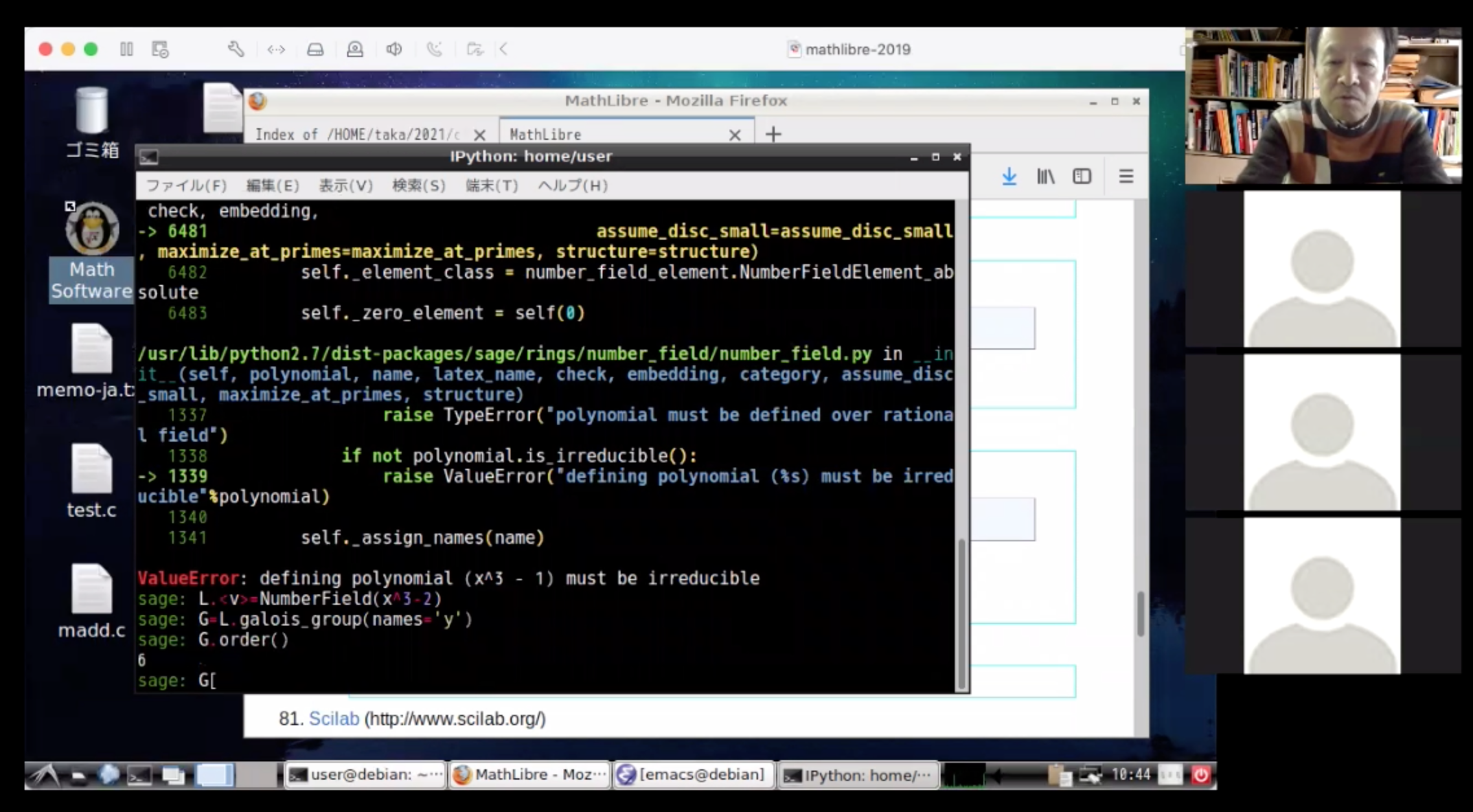
Task: Click the show desktop windows icon
Action: (173, 775)
